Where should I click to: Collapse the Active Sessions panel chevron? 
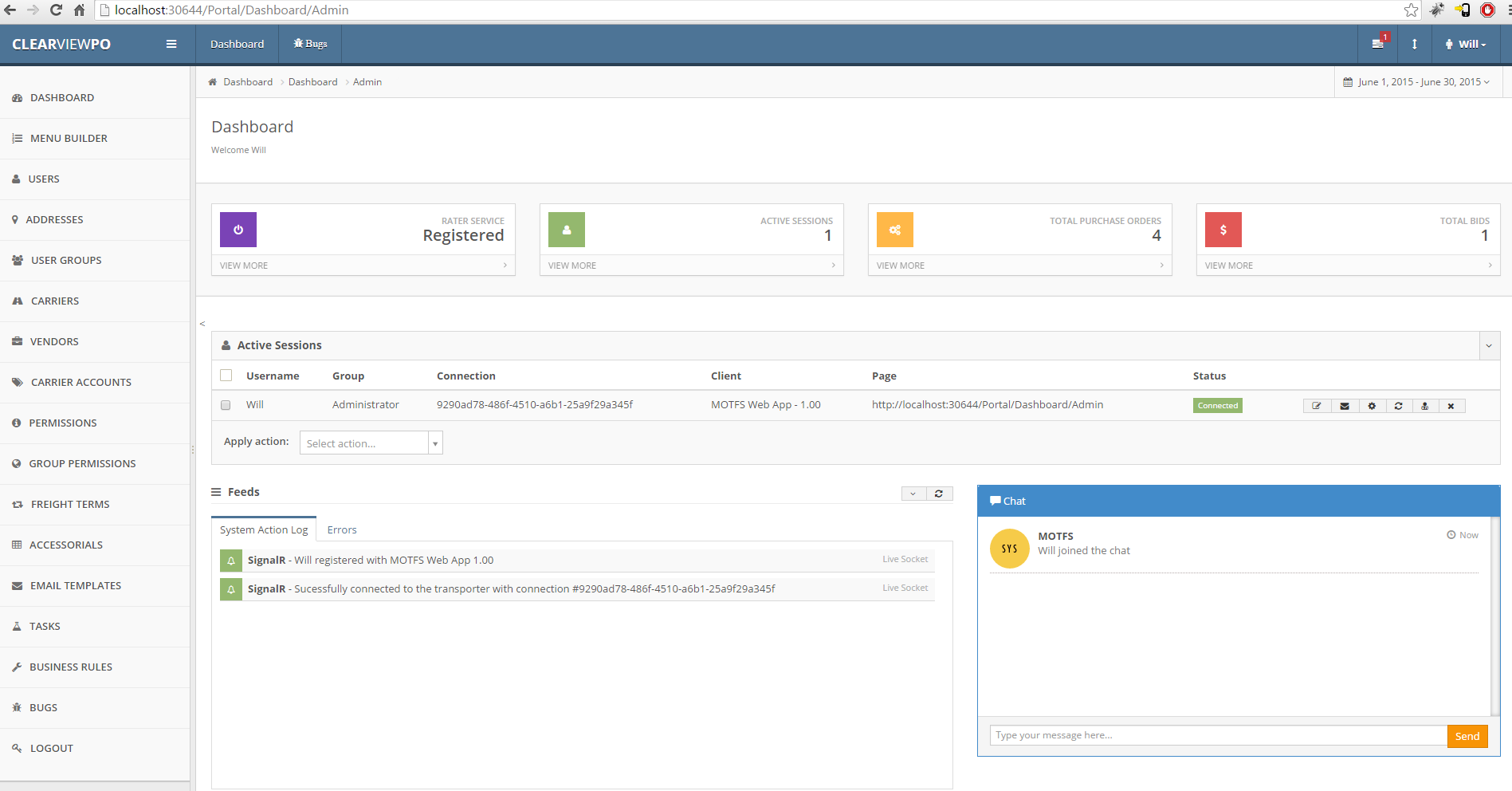point(1488,346)
